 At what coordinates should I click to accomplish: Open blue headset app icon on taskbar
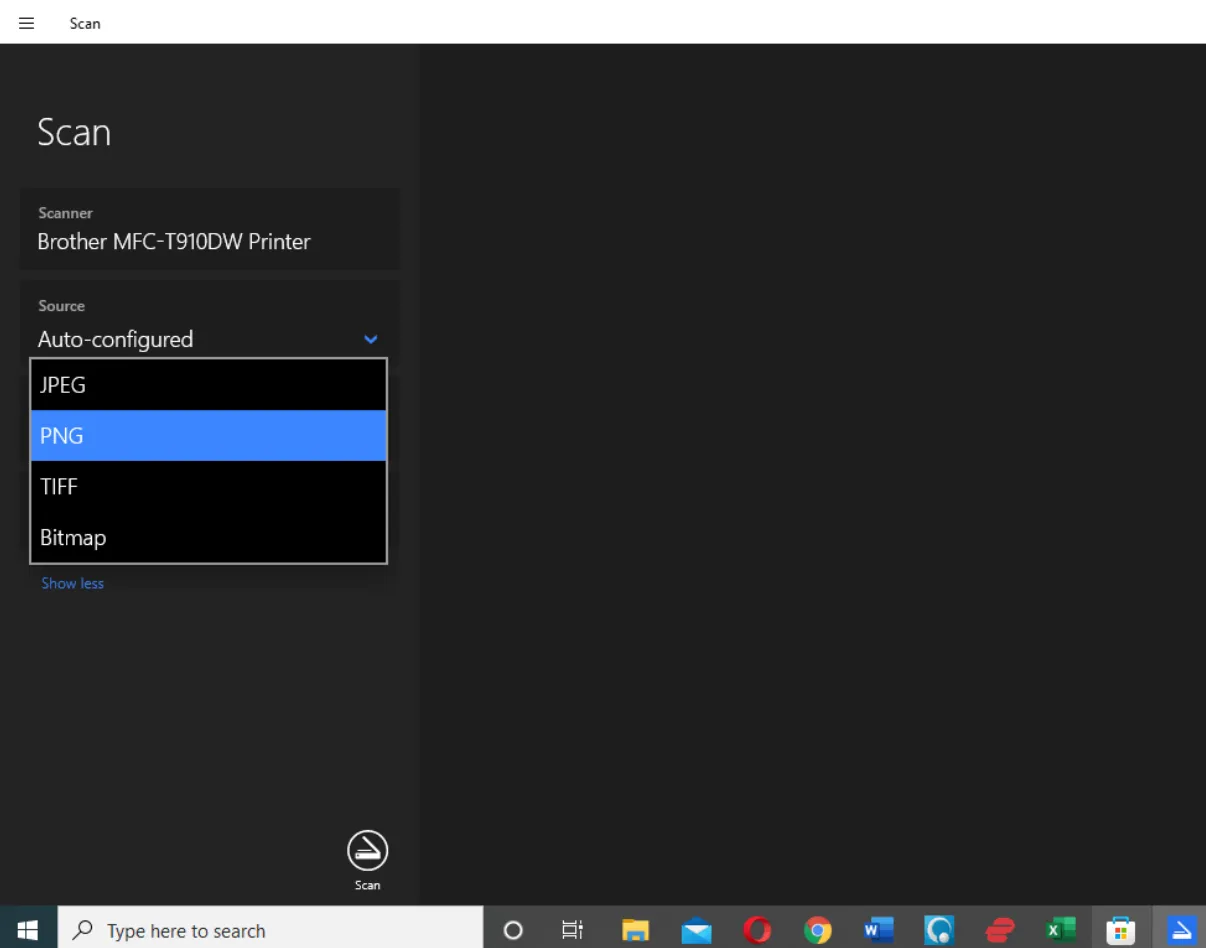(x=939, y=931)
